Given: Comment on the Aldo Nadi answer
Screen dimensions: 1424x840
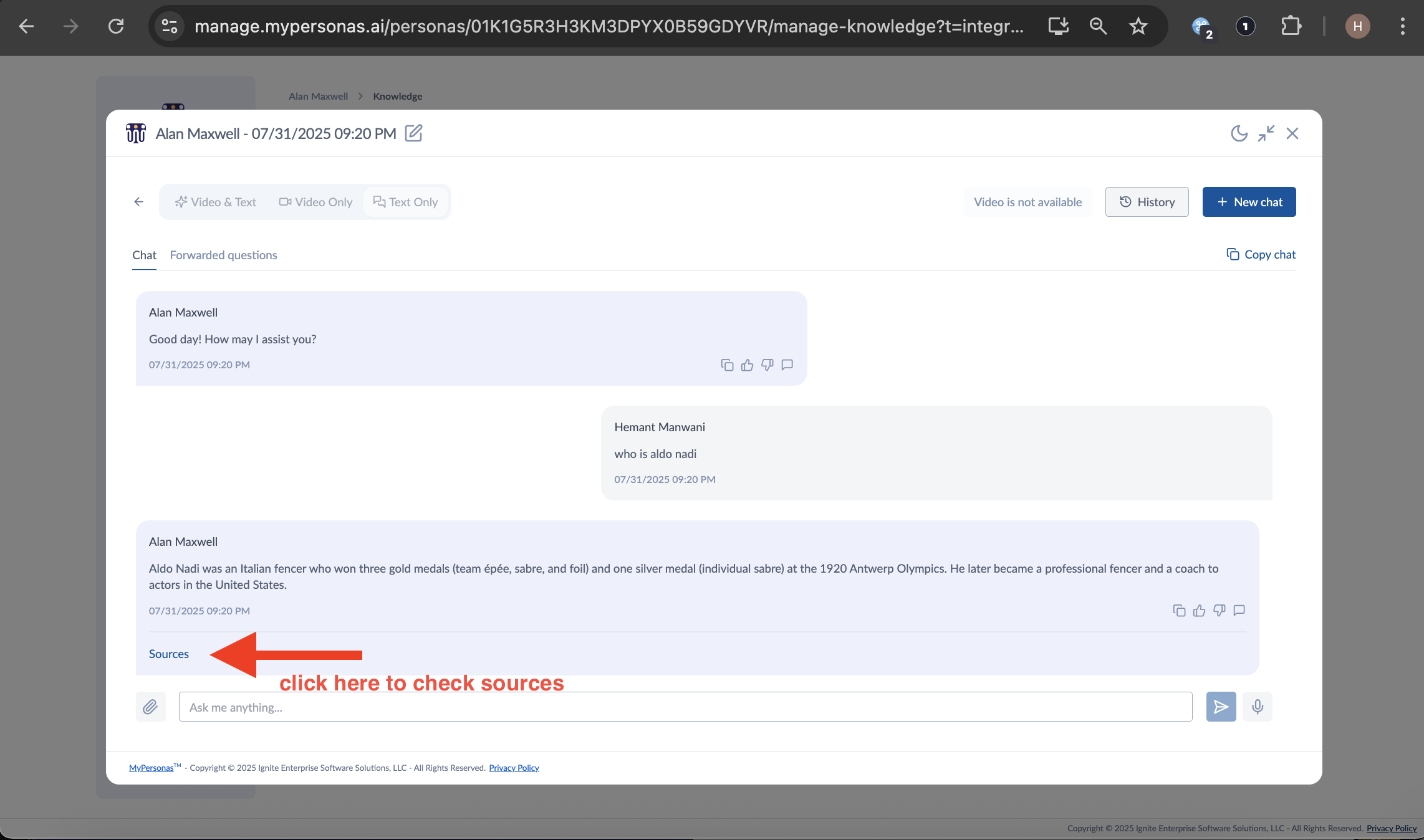Looking at the screenshot, I should tap(1239, 610).
